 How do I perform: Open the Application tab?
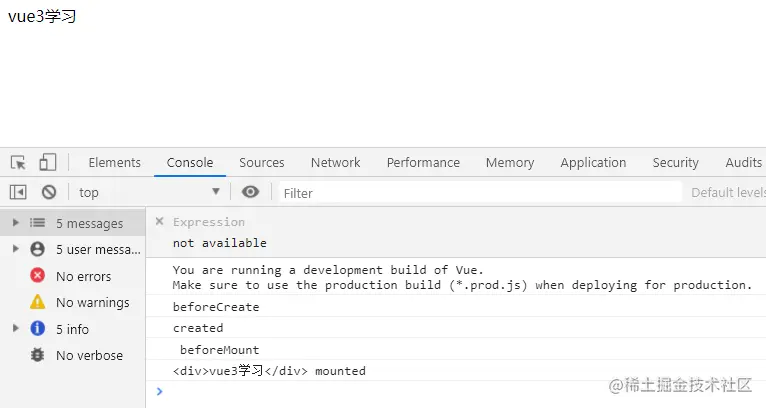(593, 163)
